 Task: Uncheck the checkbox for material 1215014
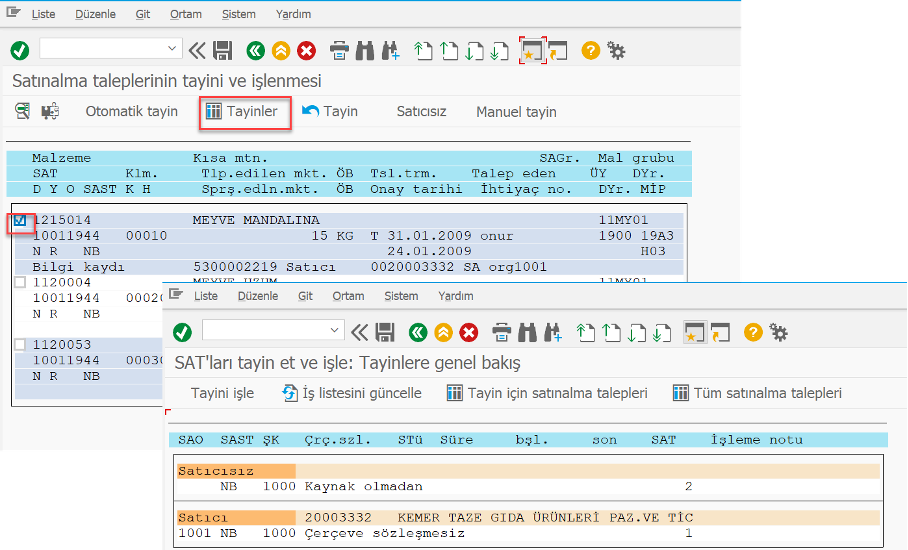point(20,221)
